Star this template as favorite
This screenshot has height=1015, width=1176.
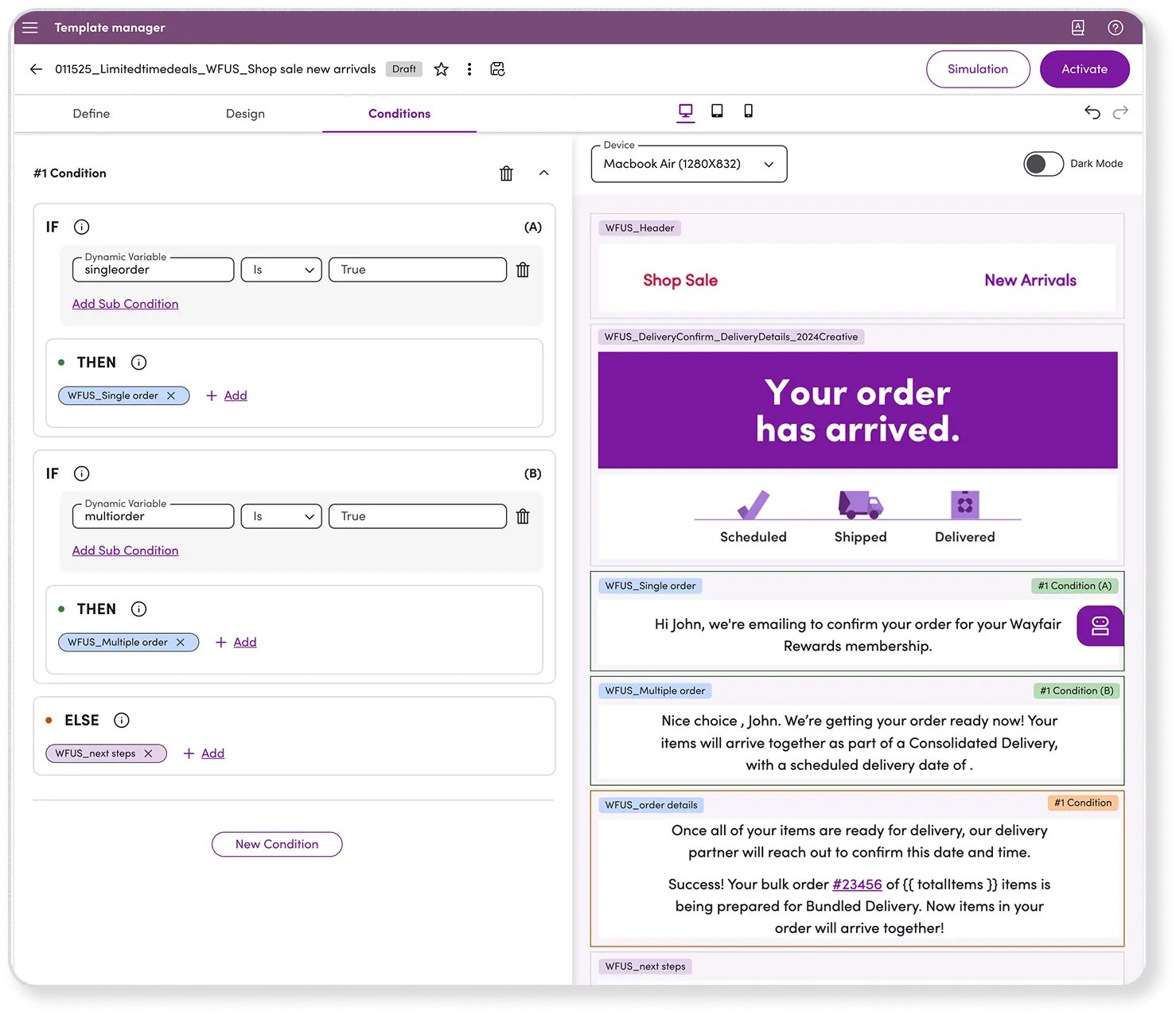coord(441,69)
